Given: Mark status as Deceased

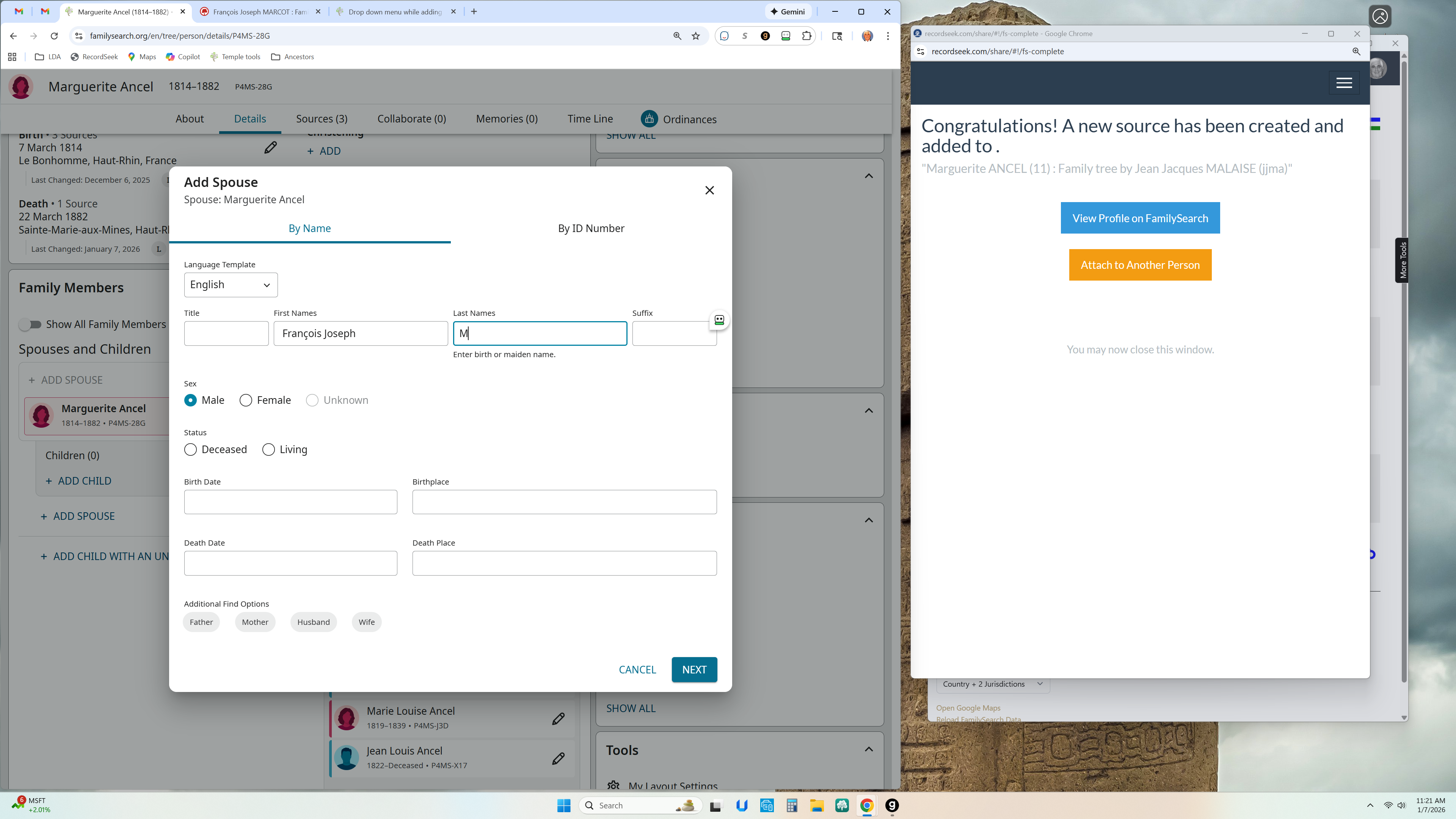Looking at the screenshot, I should [190, 449].
